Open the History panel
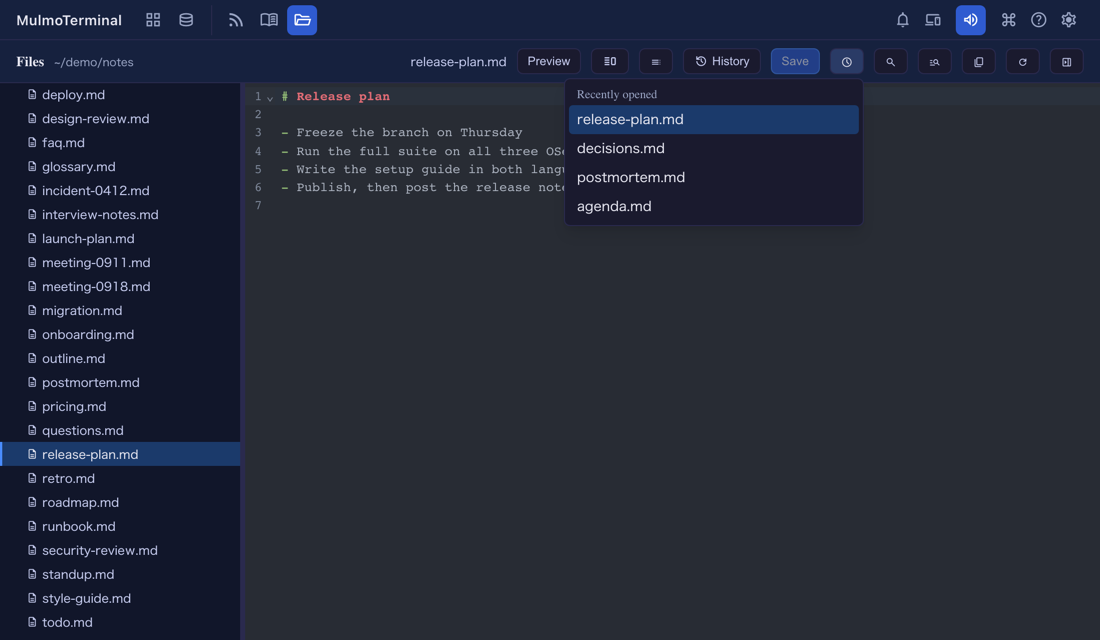This screenshot has height=640, width=1100. click(x=722, y=61)
